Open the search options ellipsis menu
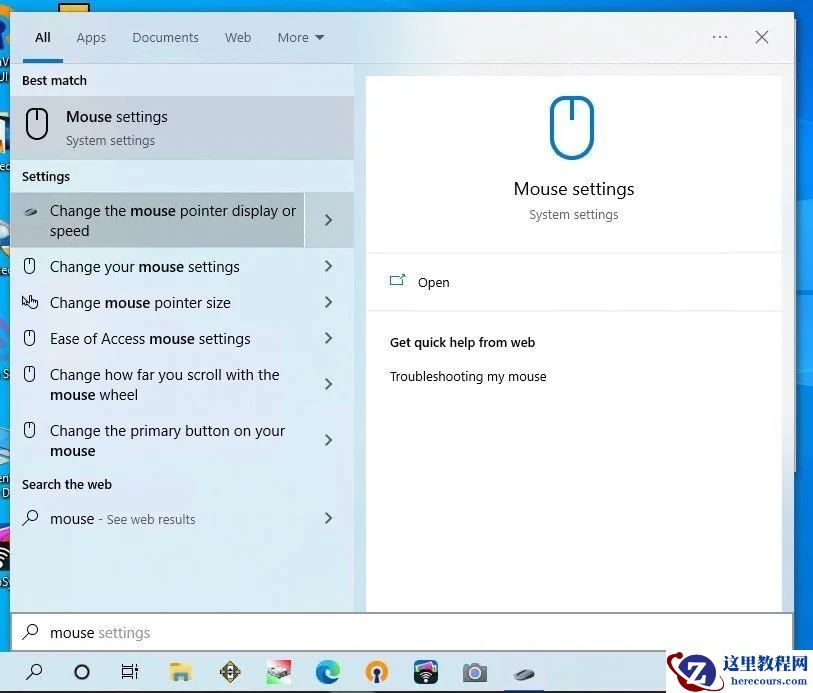The height and width of the screenshot is (693, 813). 719,37
